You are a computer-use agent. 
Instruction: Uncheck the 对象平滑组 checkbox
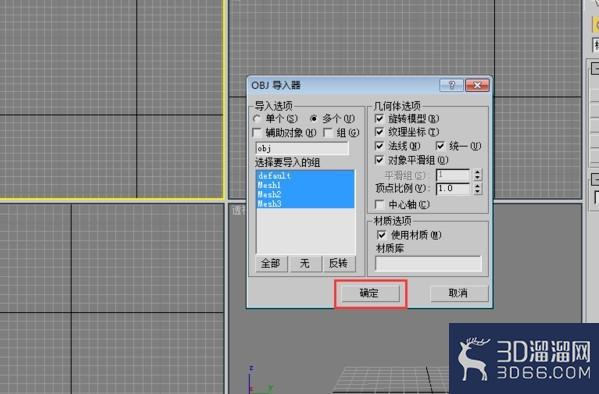[379, 160]
